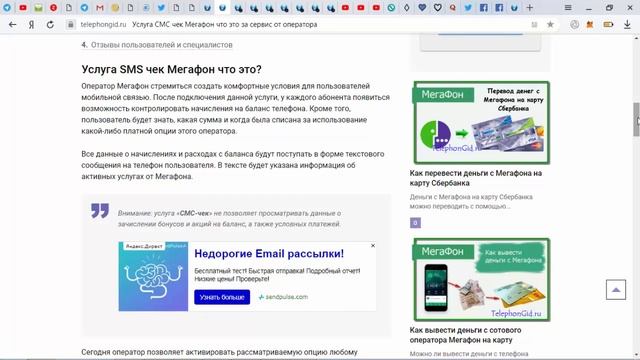Click the 'Узнать больше' ad button
This screenshot has width=640, height=360.
coord(222,297)
